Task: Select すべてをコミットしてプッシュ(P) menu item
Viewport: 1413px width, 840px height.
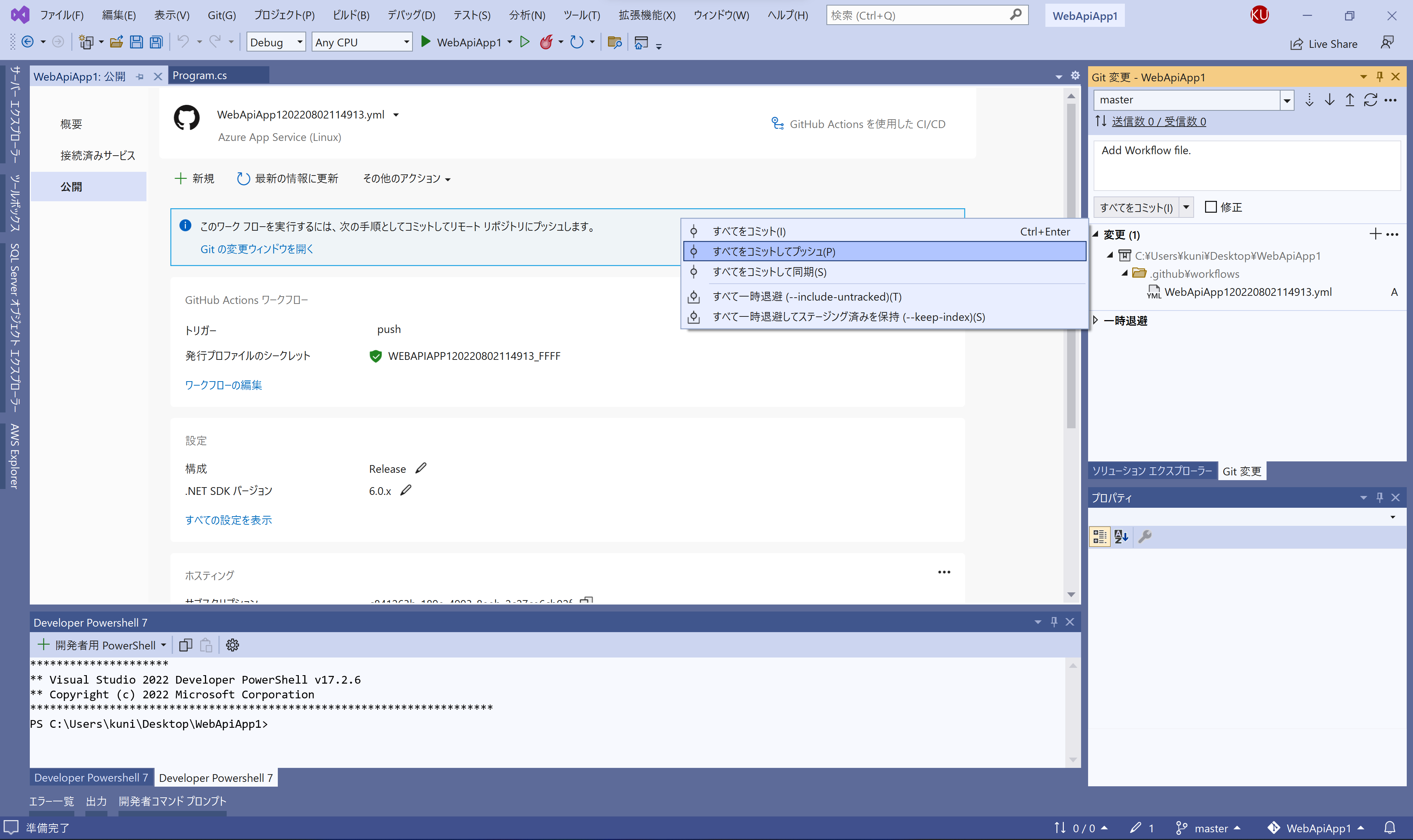Action: coord(884,251)
